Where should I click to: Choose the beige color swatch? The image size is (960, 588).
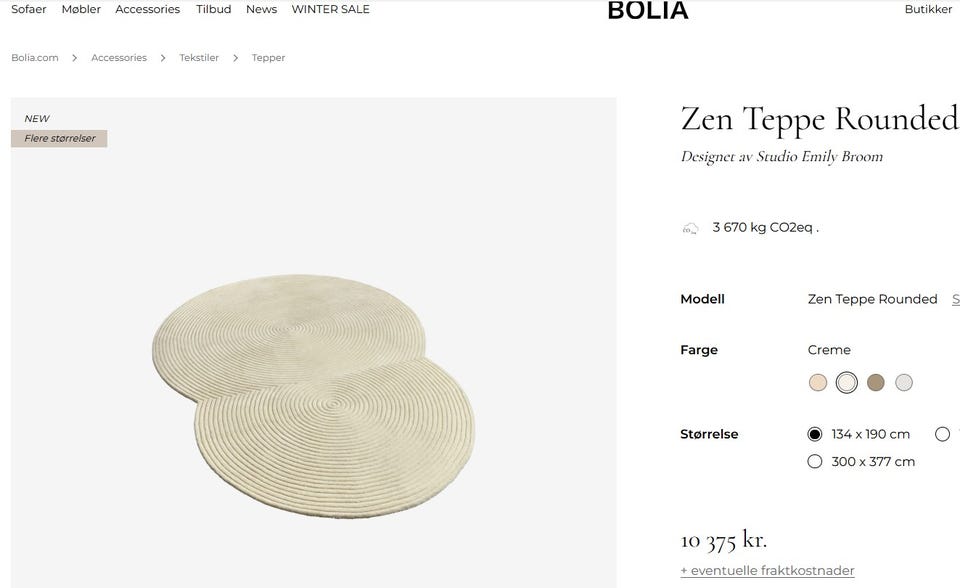coord(818,383)
